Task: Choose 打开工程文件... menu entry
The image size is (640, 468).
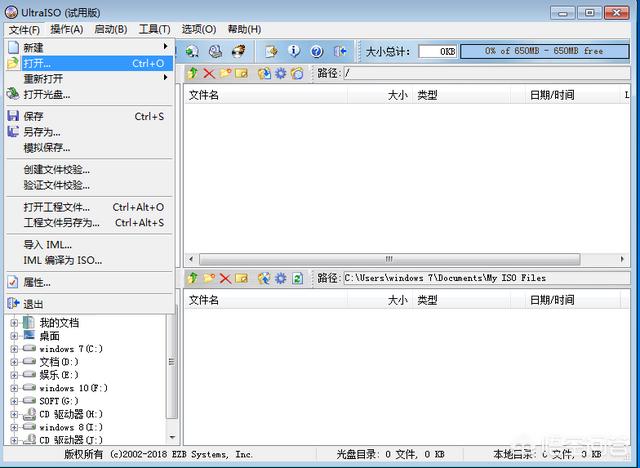Action: [x=89, y=207]
